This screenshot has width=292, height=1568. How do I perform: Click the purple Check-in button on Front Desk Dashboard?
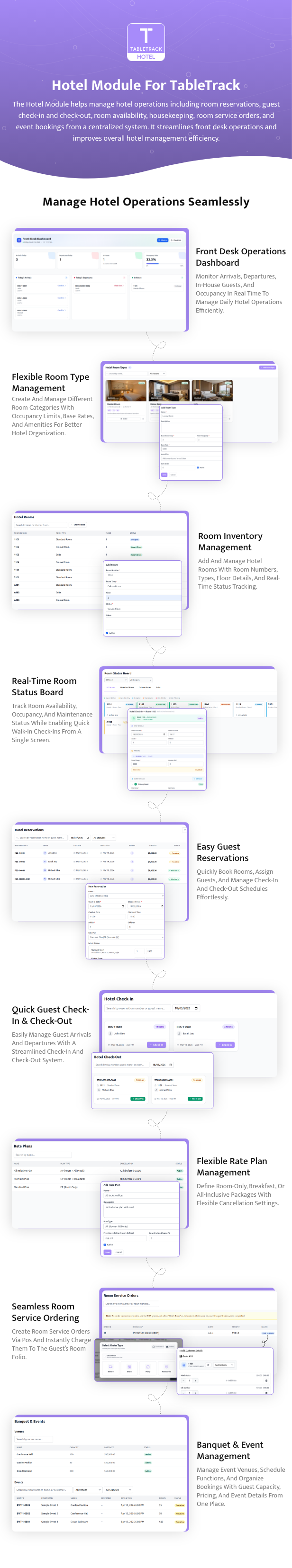pyautogui.click(x=162, y=240)
